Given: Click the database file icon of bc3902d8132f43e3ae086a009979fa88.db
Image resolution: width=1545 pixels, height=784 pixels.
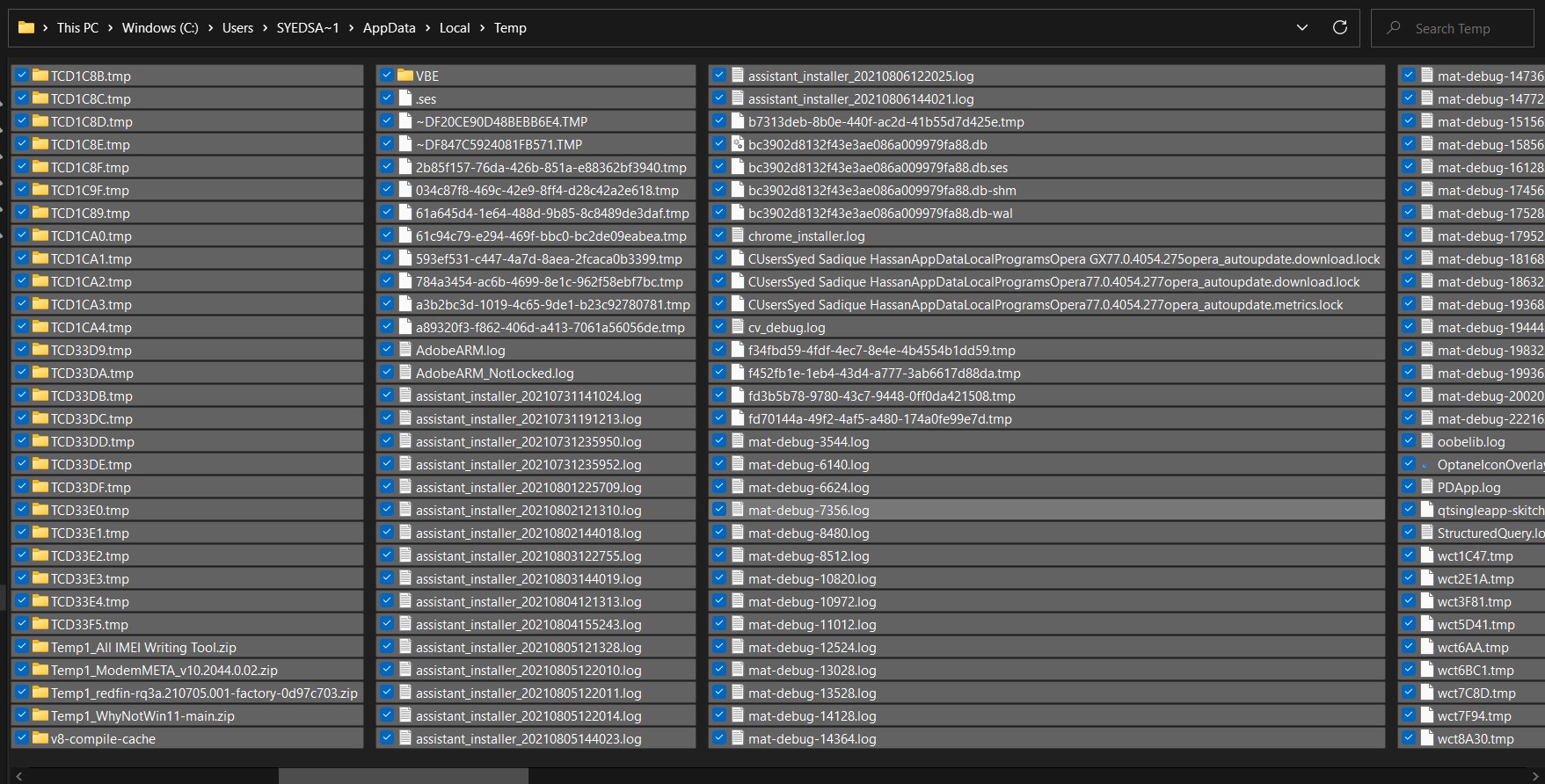Looking at the screenshot, I should tap(738, 144).
